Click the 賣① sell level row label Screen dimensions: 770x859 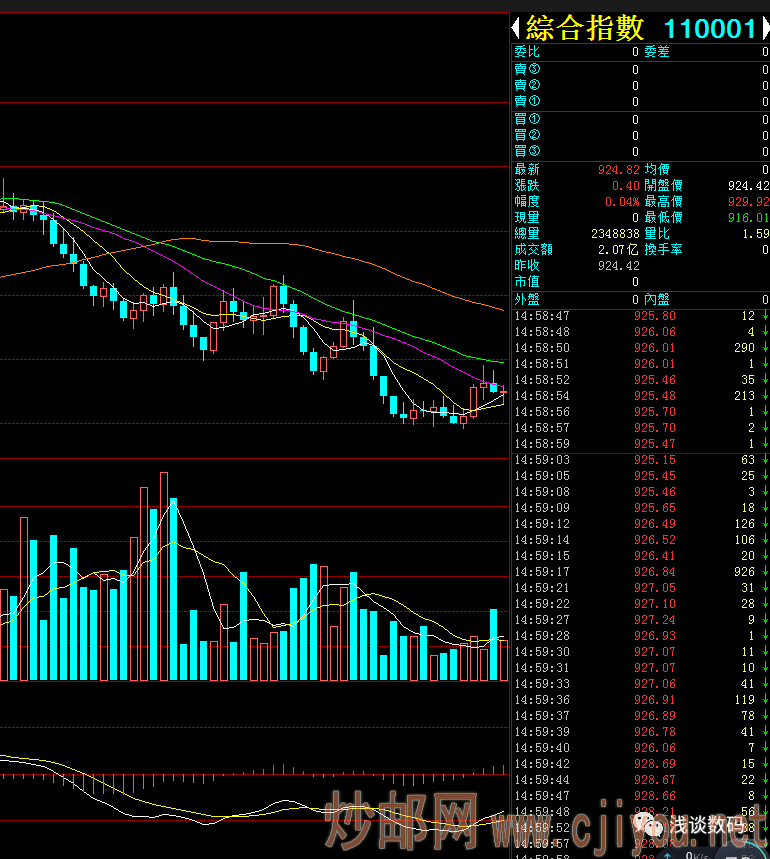(x=527, y=101)
